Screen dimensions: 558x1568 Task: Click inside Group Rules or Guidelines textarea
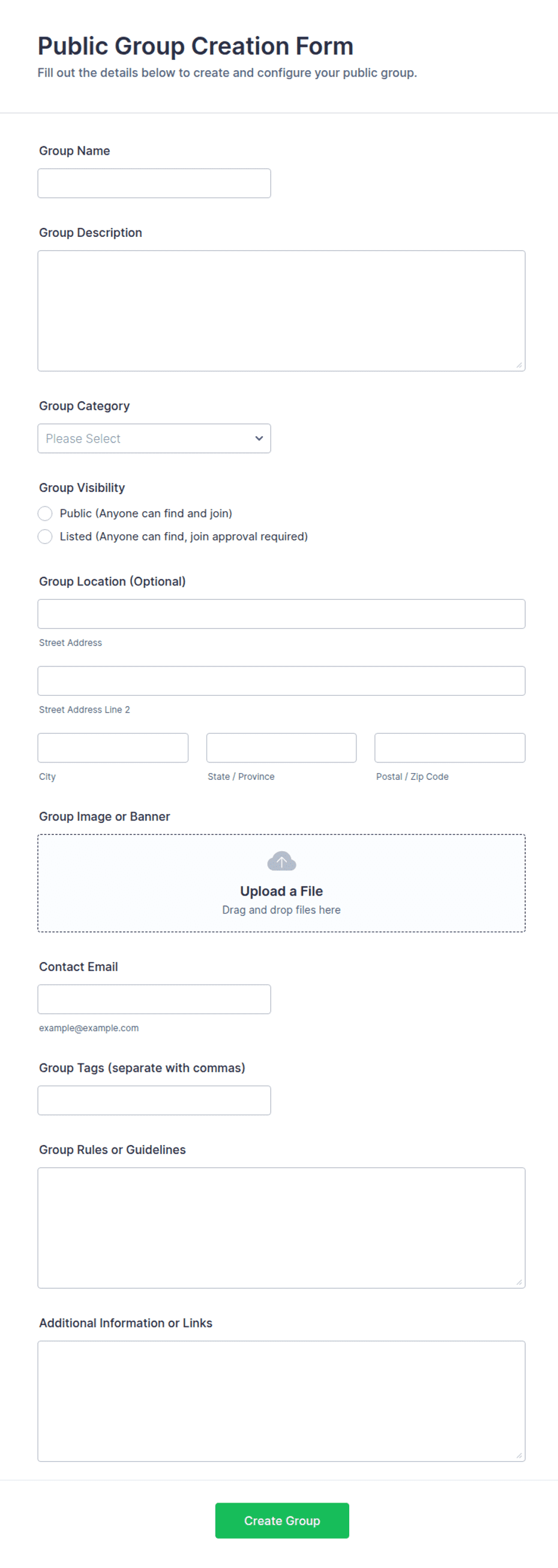tap(281, 1228)
